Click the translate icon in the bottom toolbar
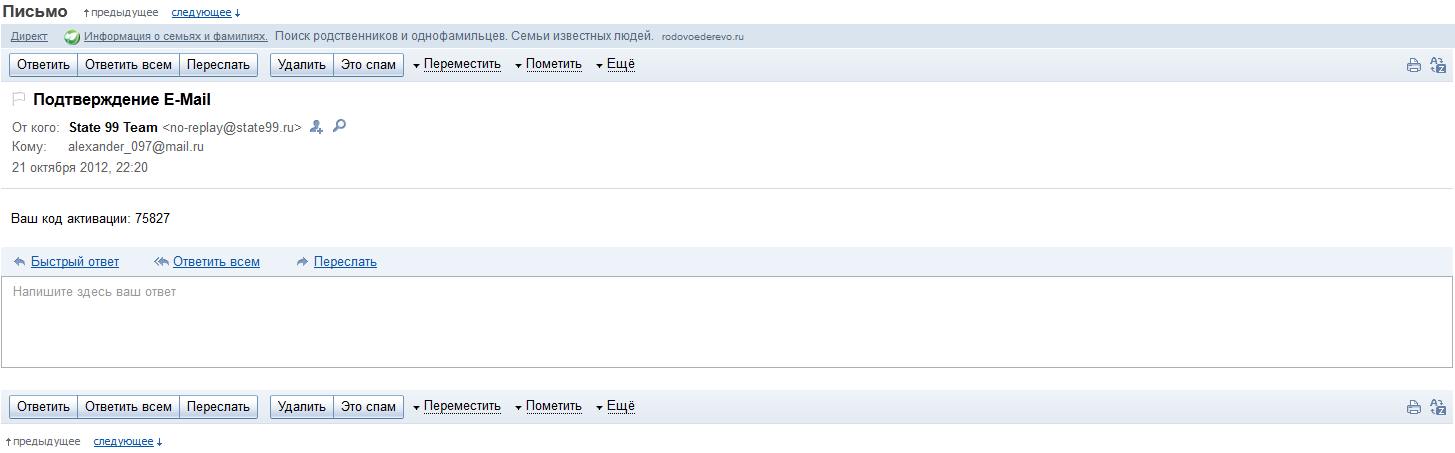 [1437, 407]
